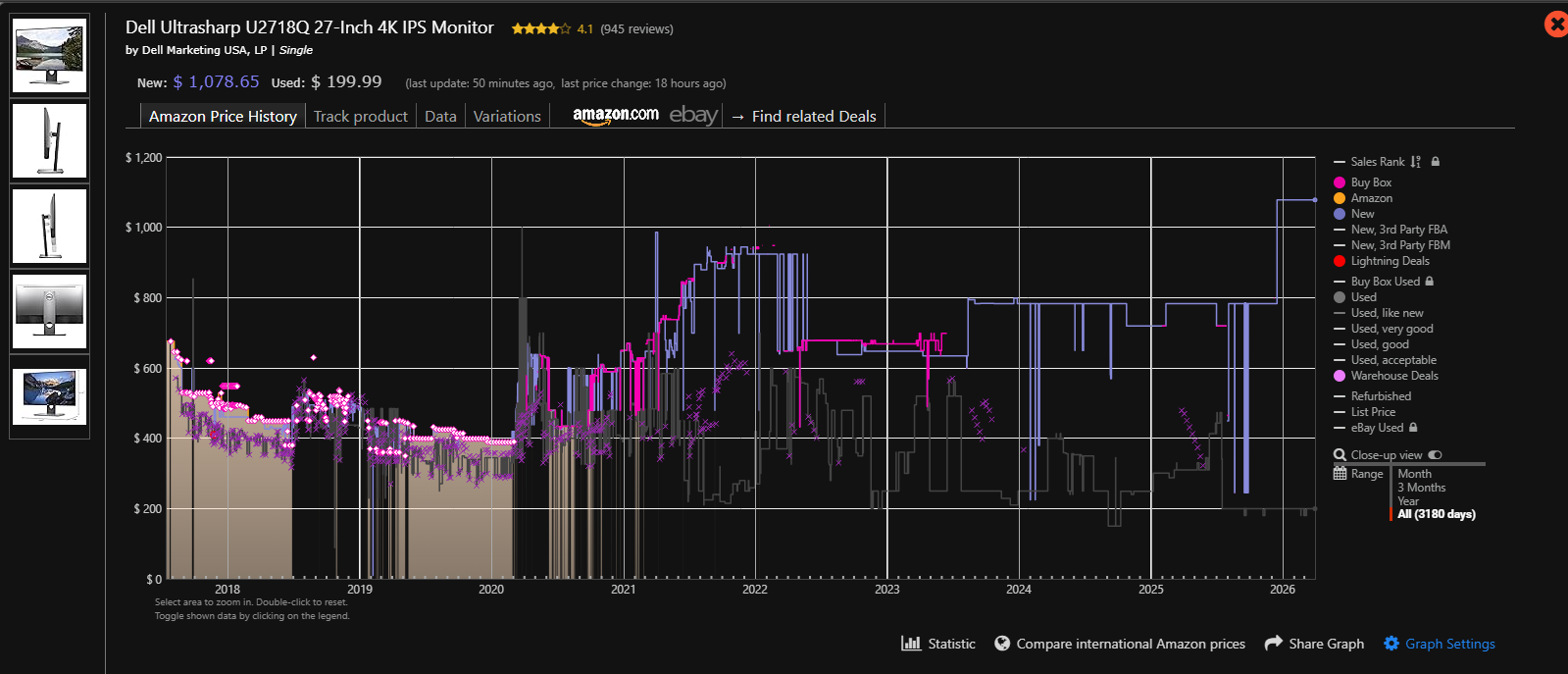This screenshot has height=674, width=1568.
Task: Toggle the Lightning Deals legend entry
Action: [x=1389, y=261]
